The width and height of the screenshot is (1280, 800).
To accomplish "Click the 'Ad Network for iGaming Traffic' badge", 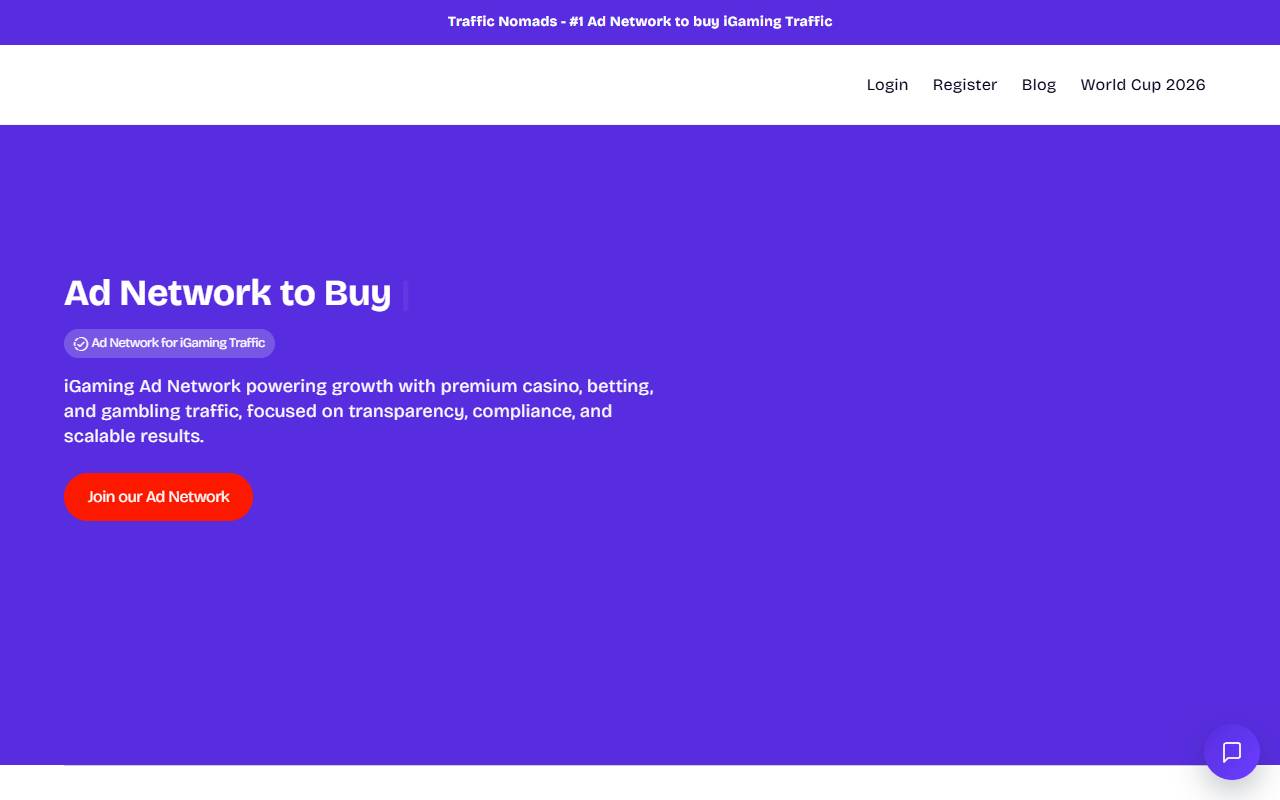I will 169,343.
